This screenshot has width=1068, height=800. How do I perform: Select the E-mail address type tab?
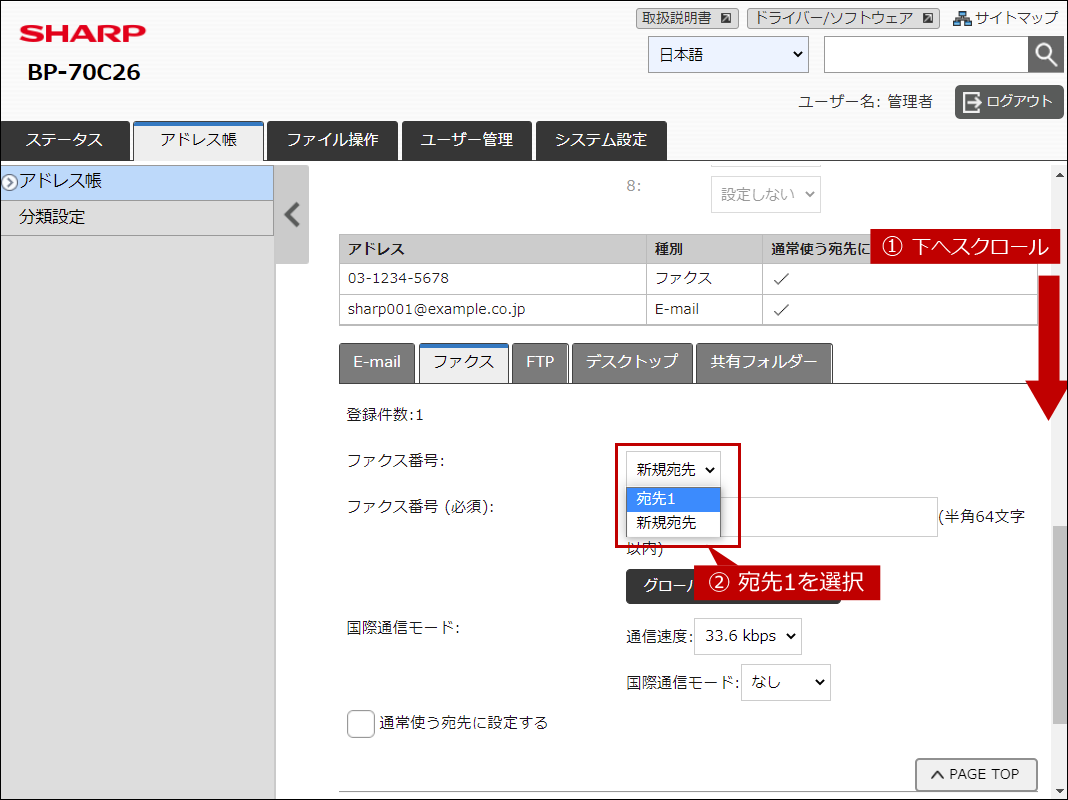[x=377, y=362]
